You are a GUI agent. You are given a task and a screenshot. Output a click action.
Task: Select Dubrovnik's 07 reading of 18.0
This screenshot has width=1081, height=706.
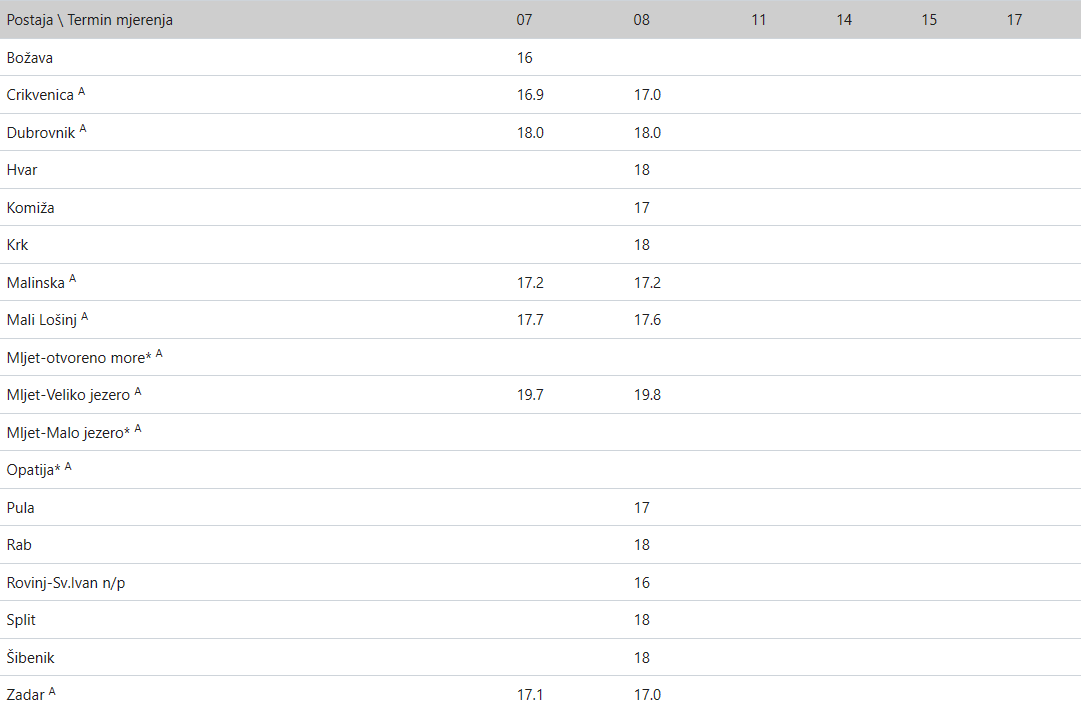tap(530, 133)
